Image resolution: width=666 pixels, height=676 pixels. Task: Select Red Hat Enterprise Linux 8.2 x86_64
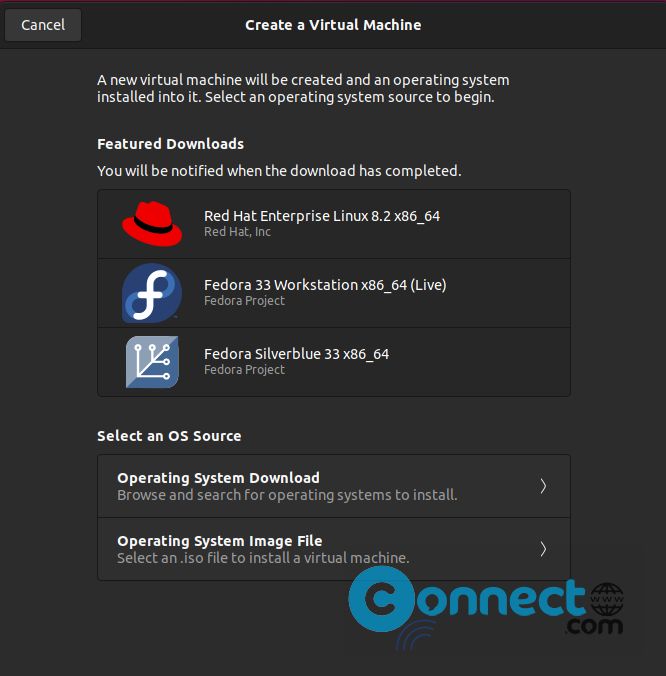(x=334, y=224)
